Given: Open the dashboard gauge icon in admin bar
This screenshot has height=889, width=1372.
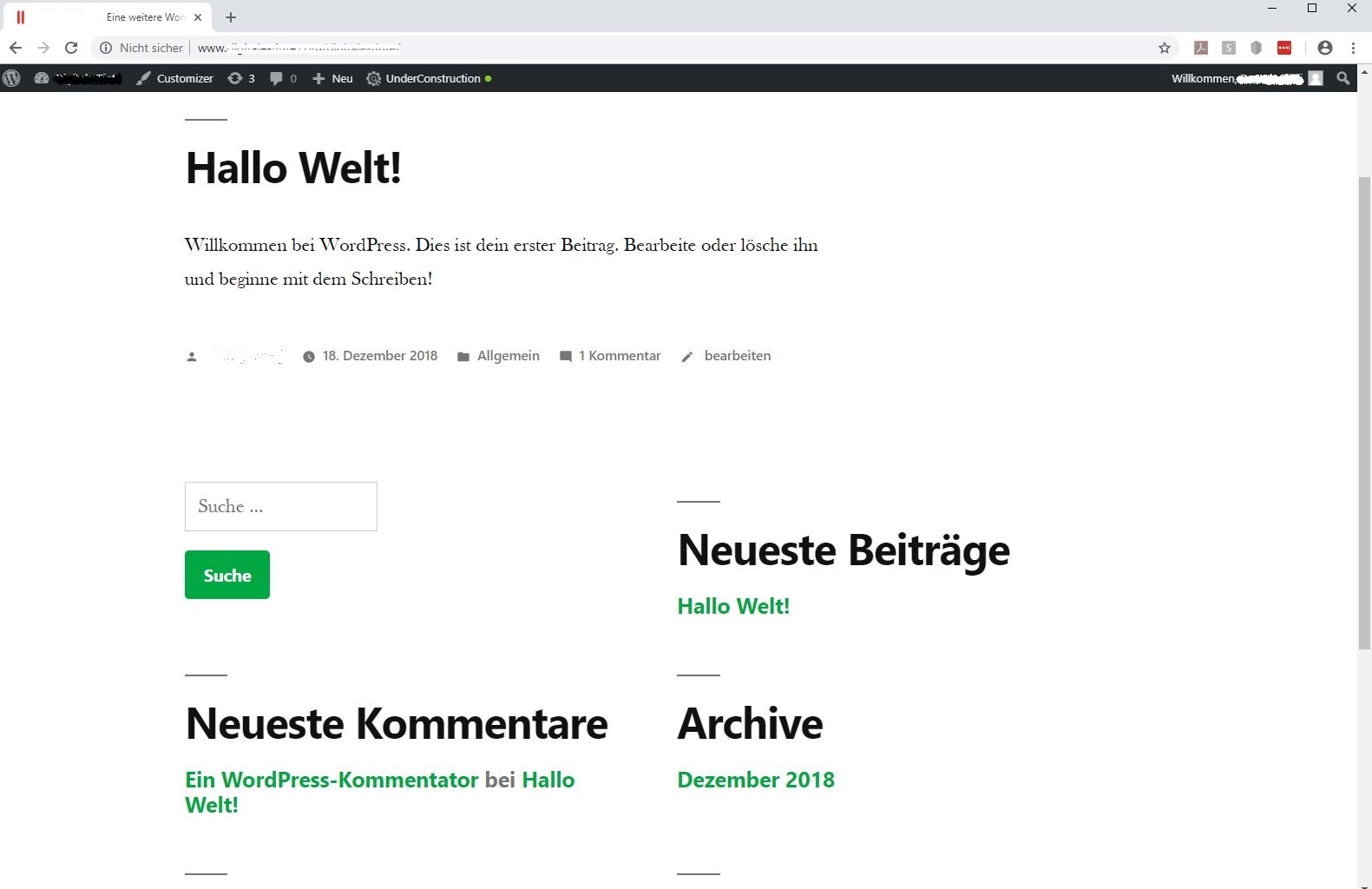Looking at the screenshot, I should pos(41,78).
